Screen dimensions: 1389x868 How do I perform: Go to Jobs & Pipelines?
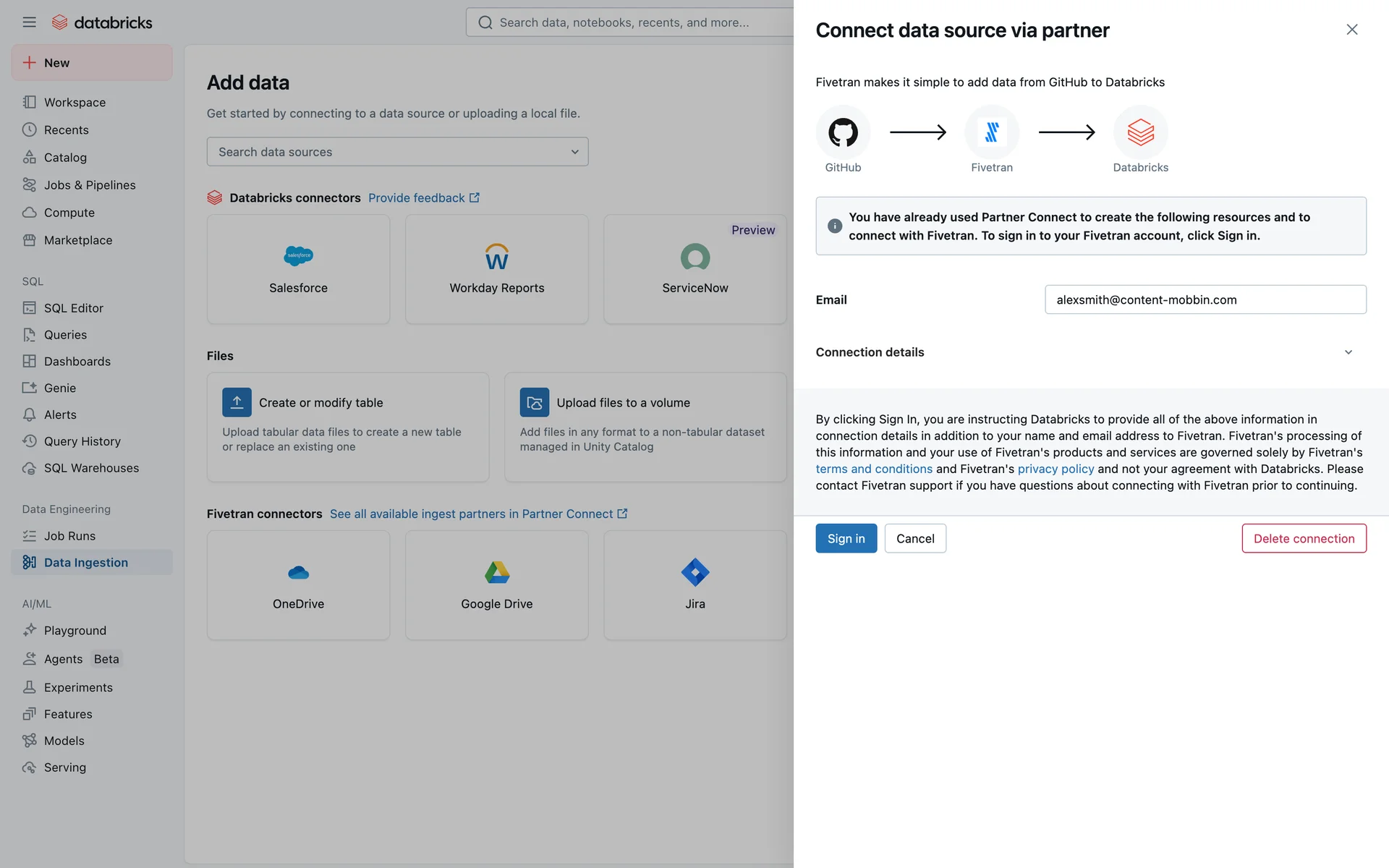(x=90, y=184)
